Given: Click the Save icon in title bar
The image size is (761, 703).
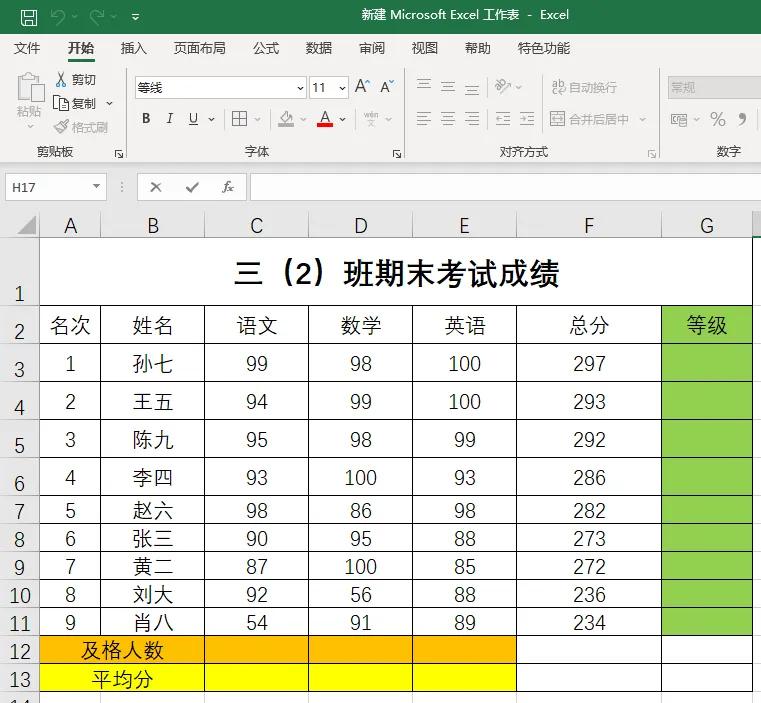Looking at the screenshot, I should (29, 17).
